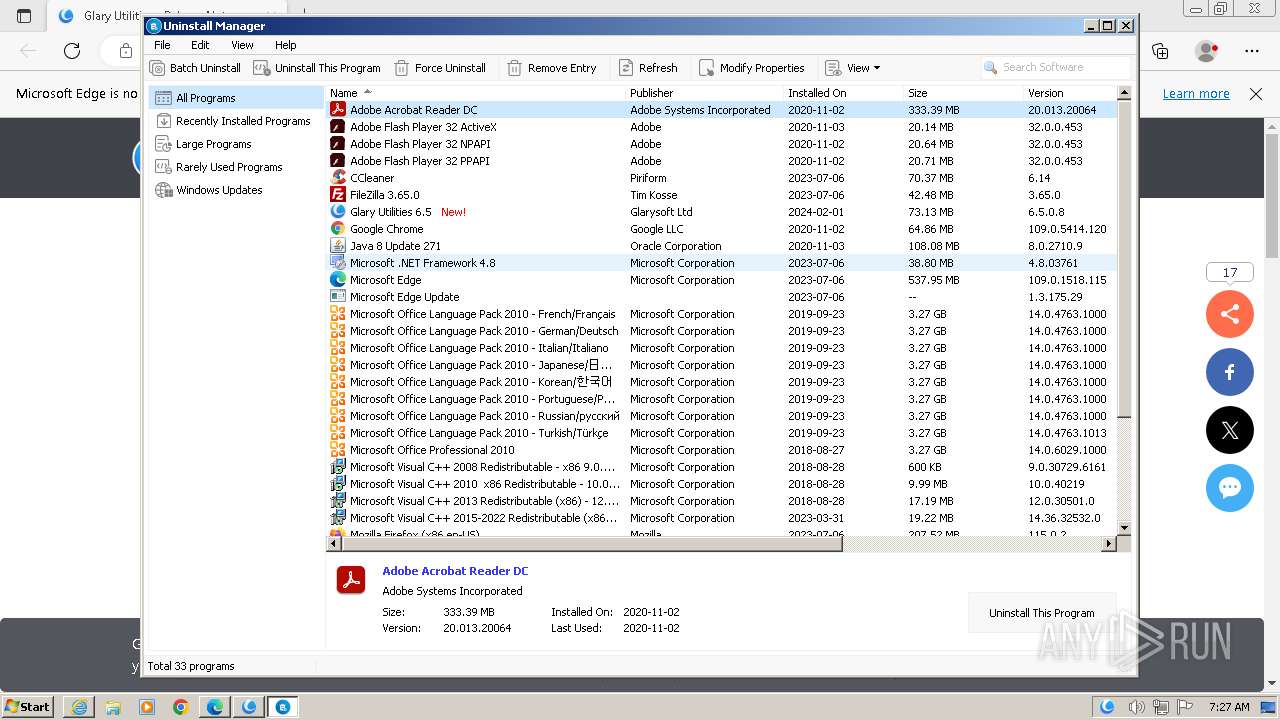Open the View dropdown in toolbar
This screenshot has height=720, width=1280.
(852, 68)
